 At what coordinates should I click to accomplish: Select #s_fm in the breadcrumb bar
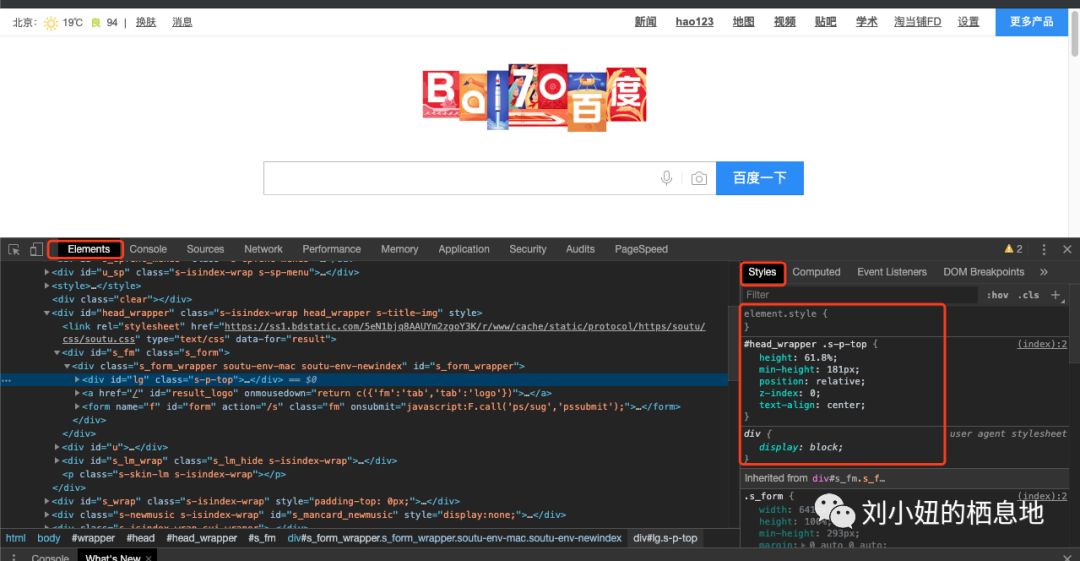[x=262, y=538]
